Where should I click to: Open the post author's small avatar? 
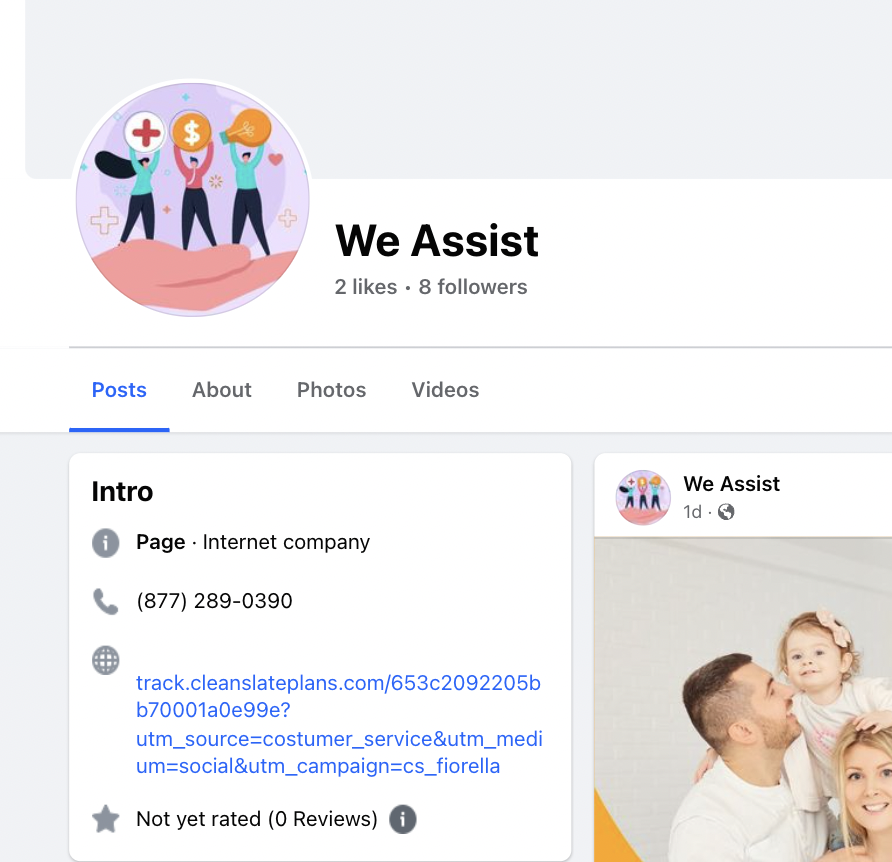point(643,497)
